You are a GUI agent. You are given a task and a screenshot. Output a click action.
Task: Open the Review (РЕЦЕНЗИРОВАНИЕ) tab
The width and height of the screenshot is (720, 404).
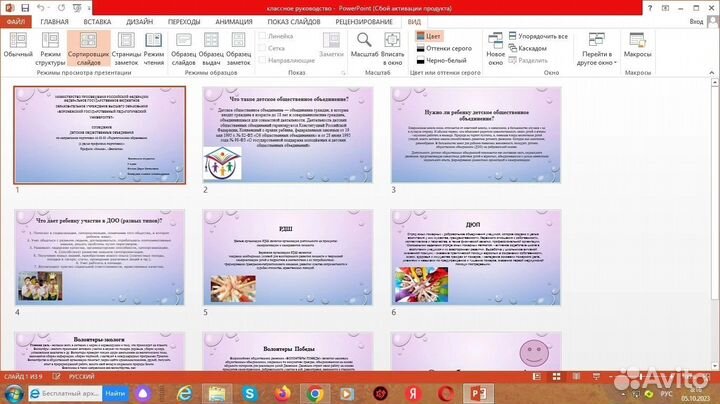point(364,22)
